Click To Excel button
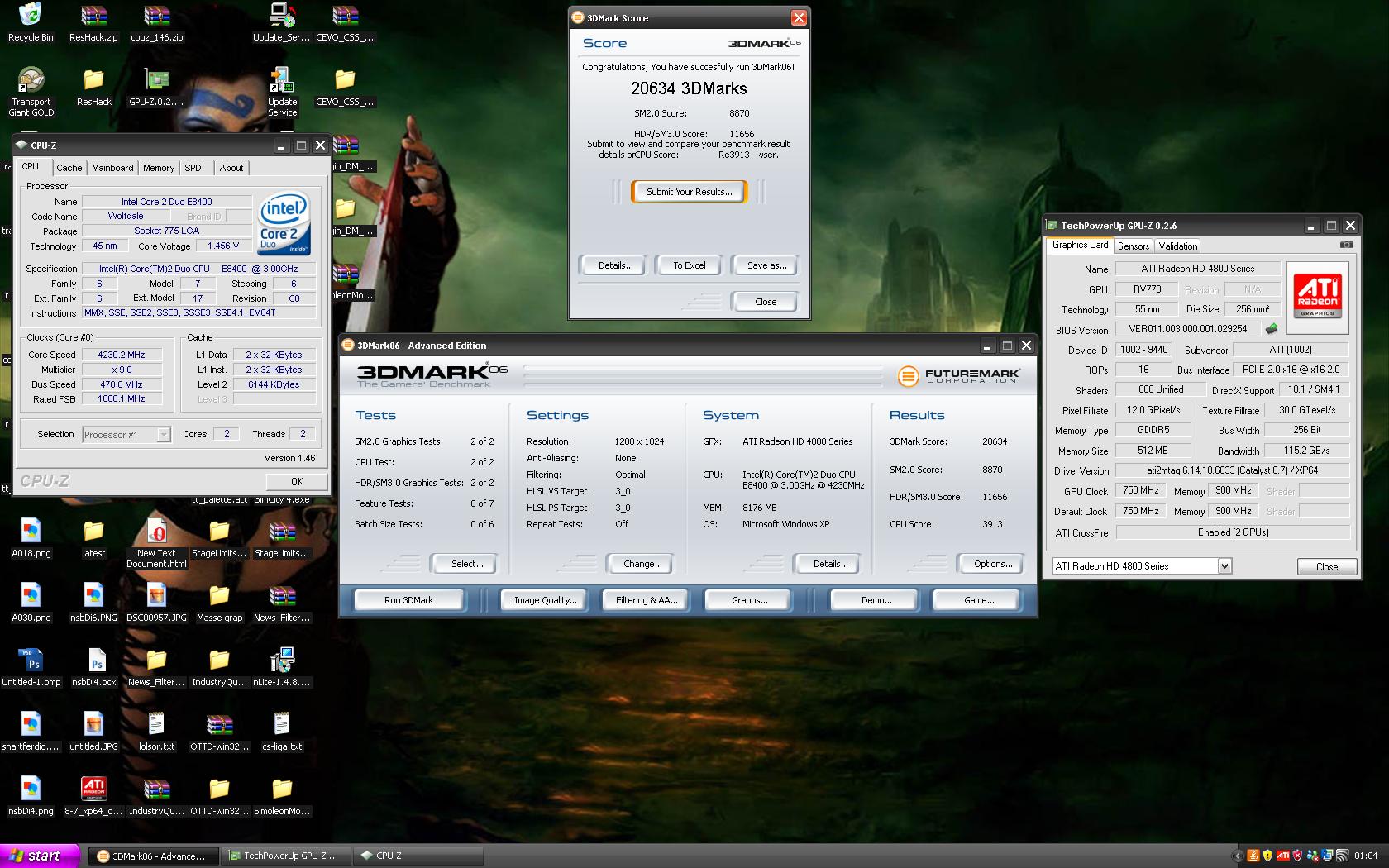The image size is (1389, 868). pos(689,265)
